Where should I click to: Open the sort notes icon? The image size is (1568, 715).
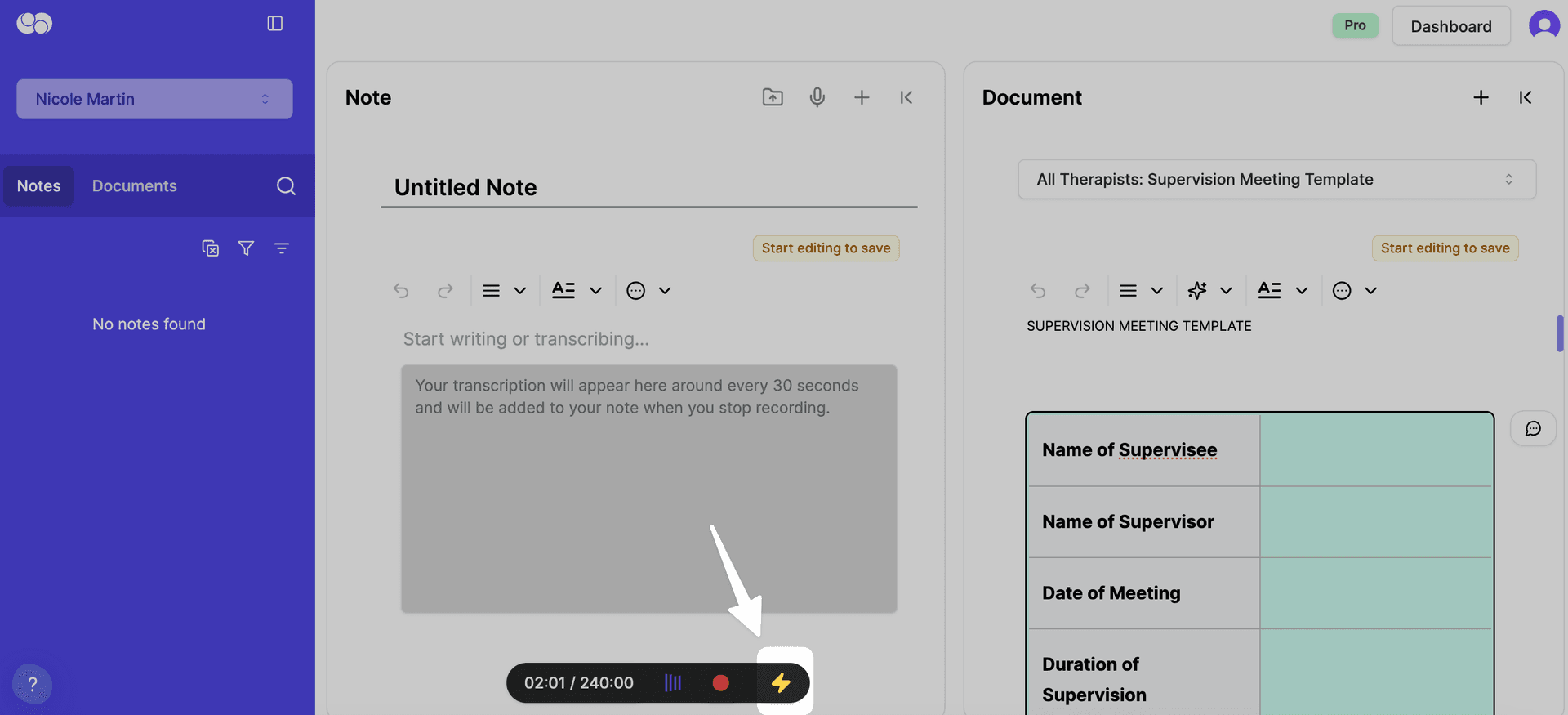282,248
